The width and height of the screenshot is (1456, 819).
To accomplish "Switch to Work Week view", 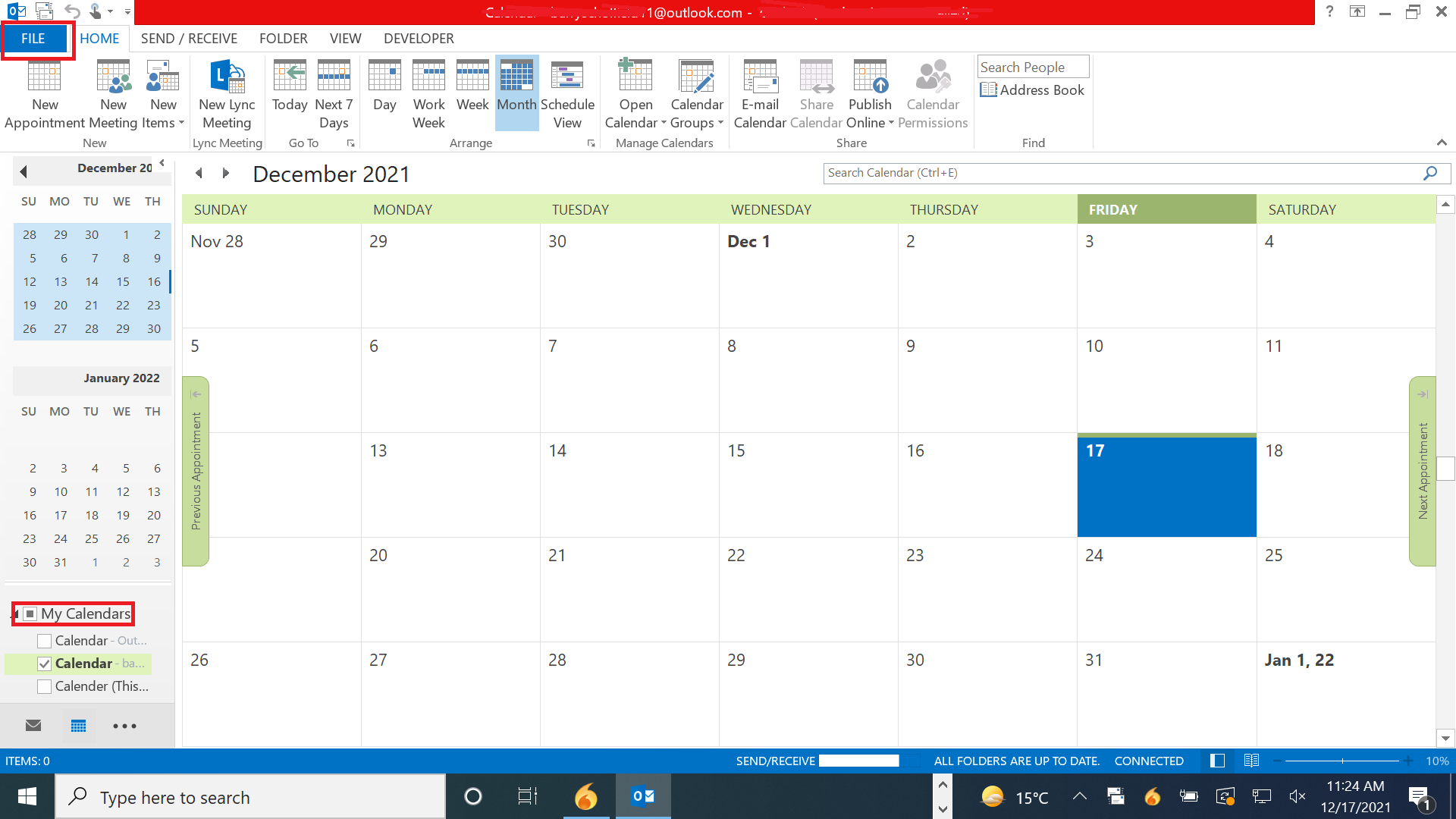I will pos(428,95).
